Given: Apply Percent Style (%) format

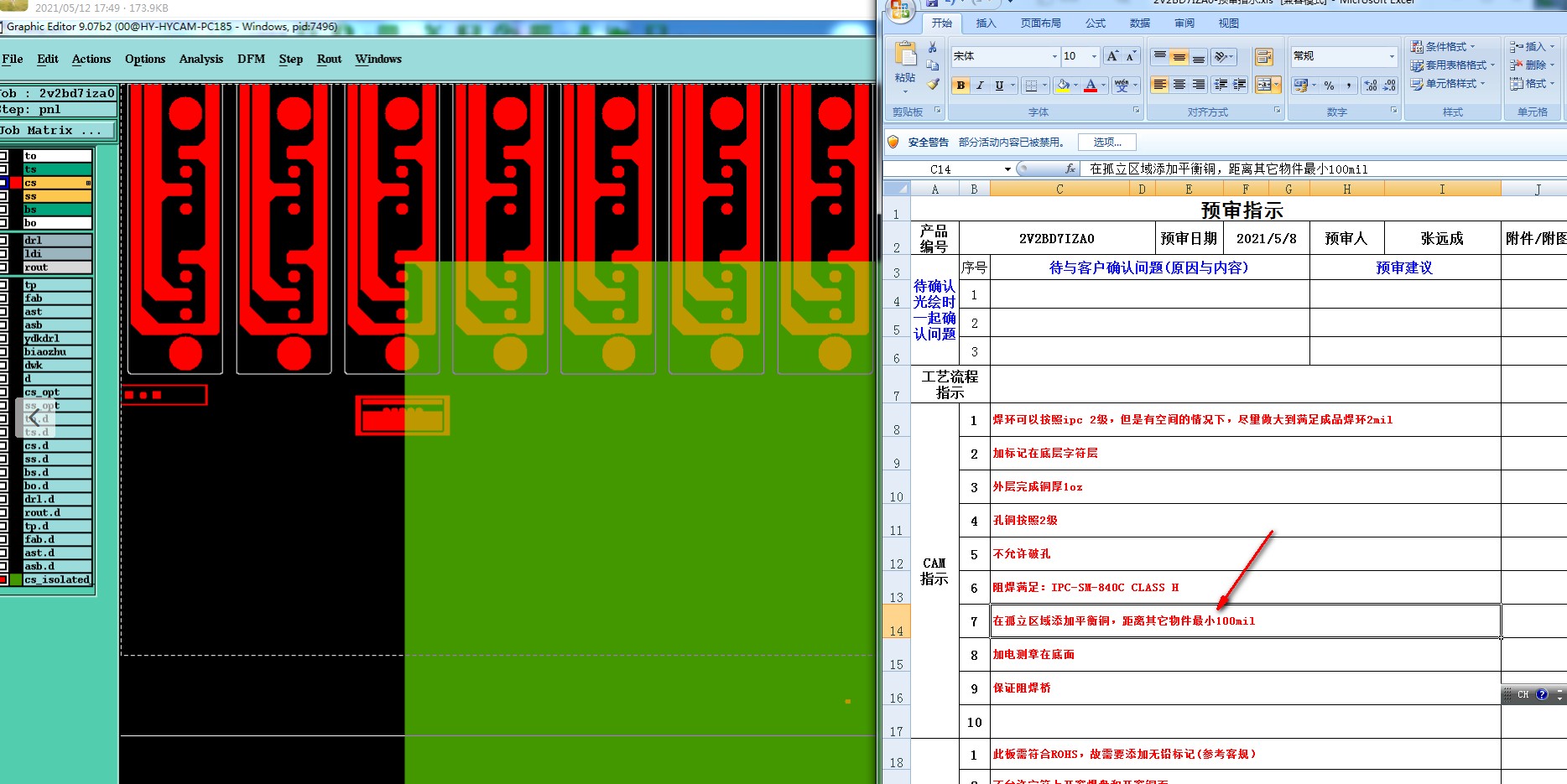Looking at the screenshot, I should [x=1330, y=85].
